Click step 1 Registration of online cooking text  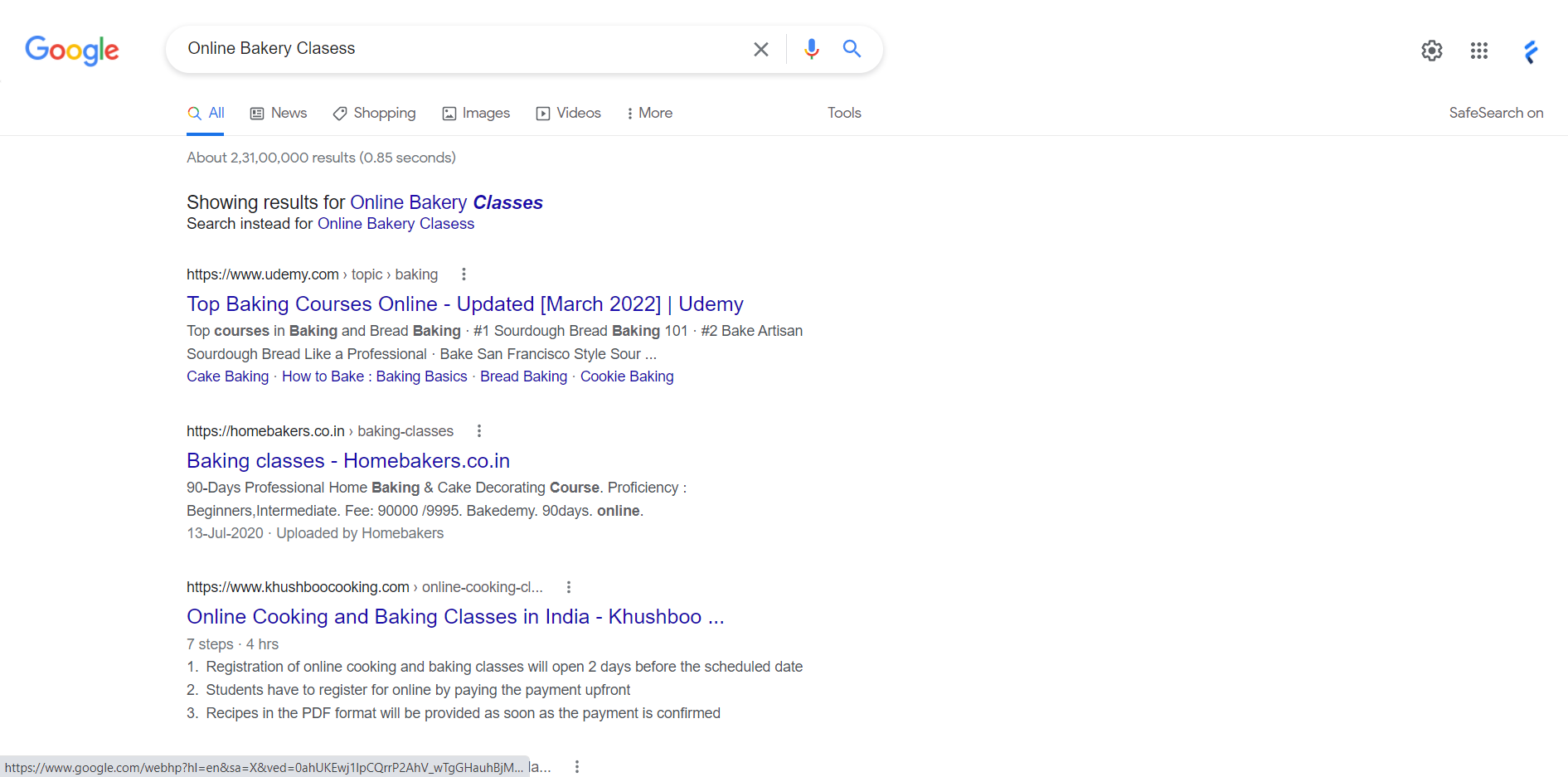pos(504,667)
